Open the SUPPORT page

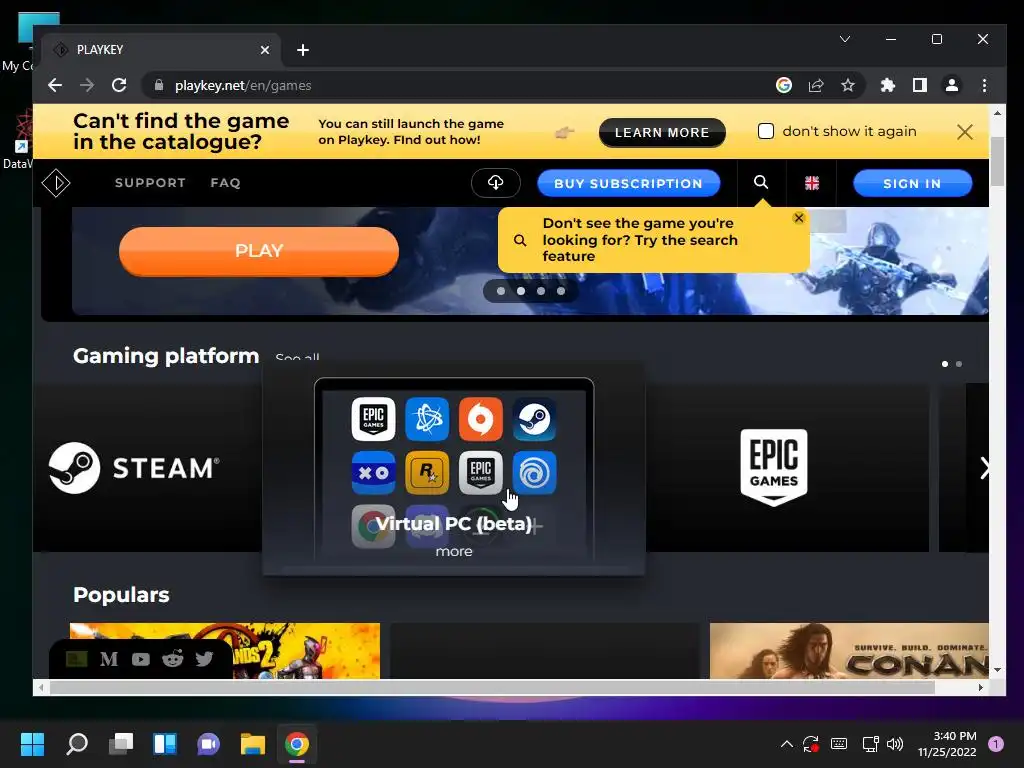[x=150, y=183]
